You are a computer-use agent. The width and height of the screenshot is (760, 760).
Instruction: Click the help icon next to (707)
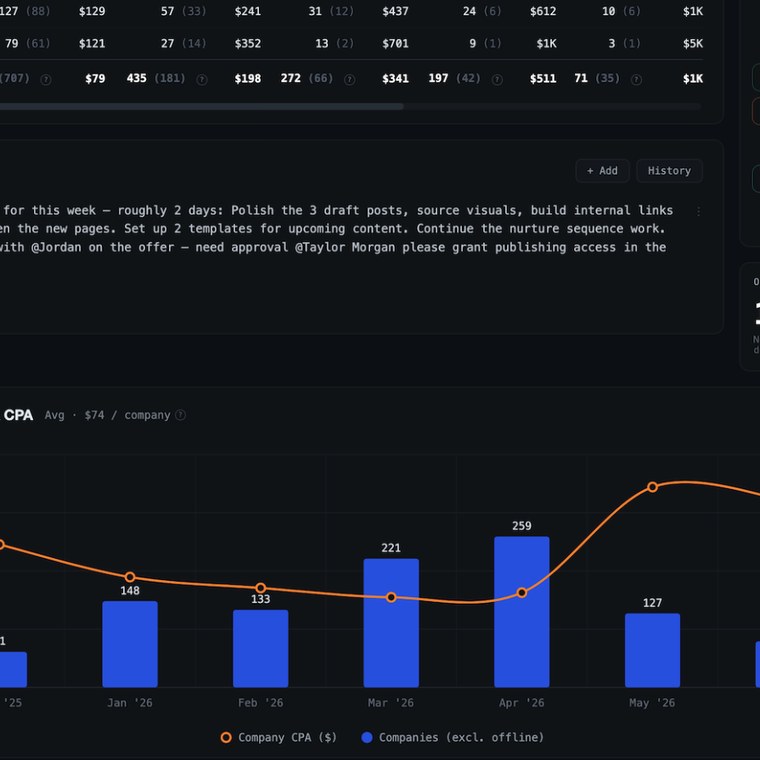tap(46, 79)
